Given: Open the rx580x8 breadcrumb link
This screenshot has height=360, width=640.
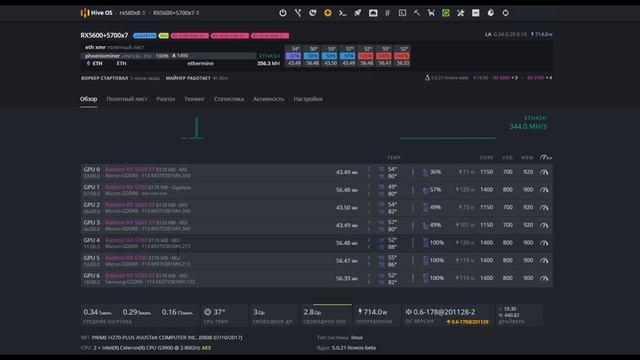Looking at the screenshot, I should 132,13.
